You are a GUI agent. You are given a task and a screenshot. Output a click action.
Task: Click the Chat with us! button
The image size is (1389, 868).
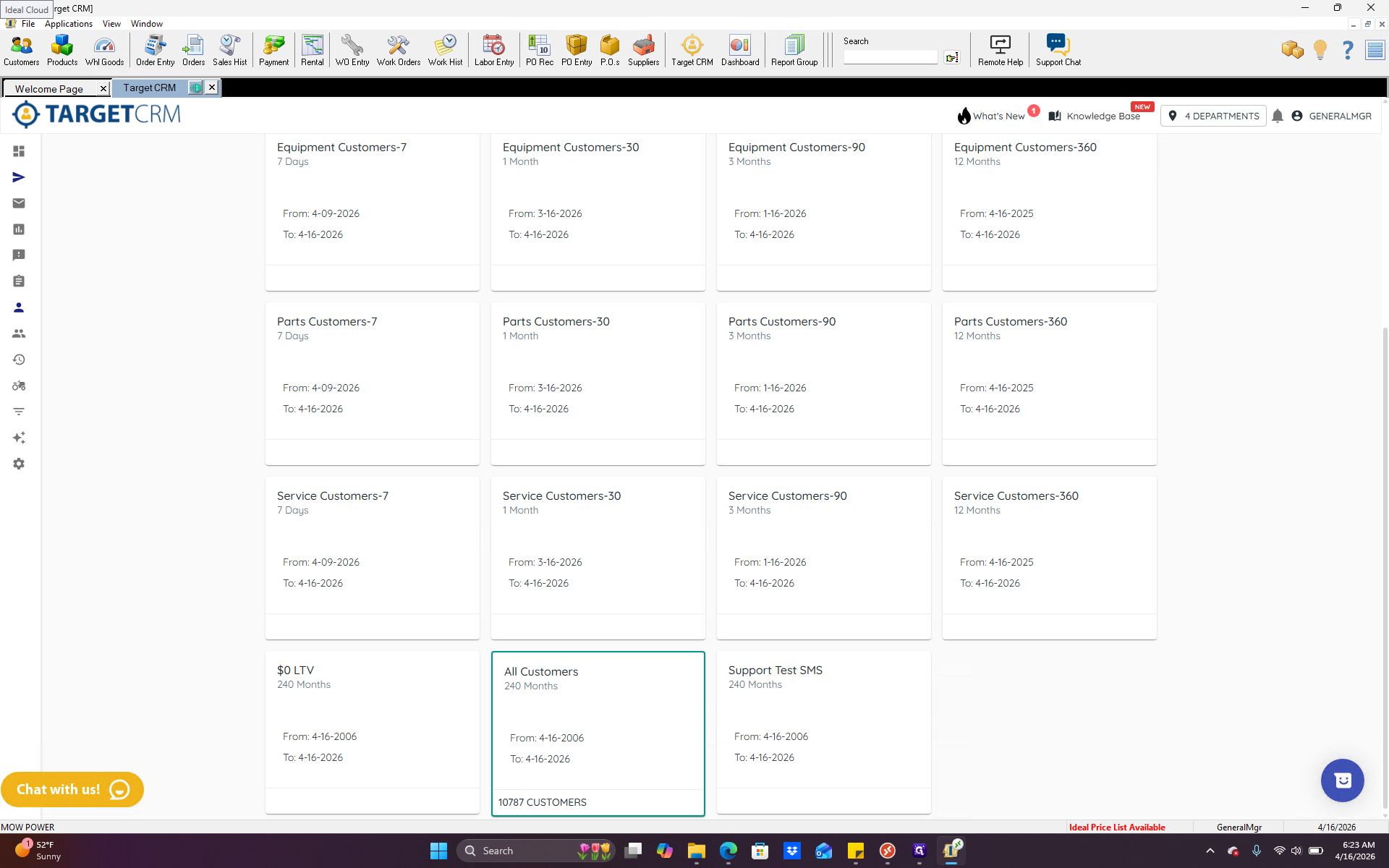[x=72, y=789]
